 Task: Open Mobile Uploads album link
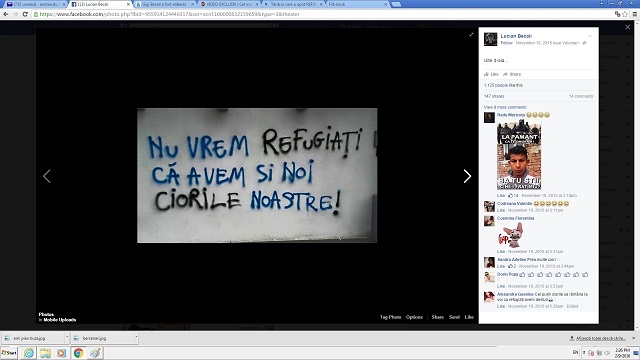coord(60,320)
